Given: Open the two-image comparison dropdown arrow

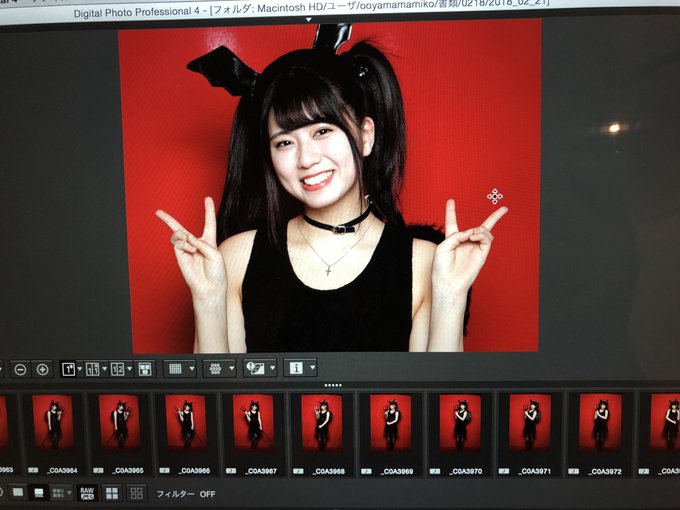Looking at the screenshot, I should click(x=130, y=369).
